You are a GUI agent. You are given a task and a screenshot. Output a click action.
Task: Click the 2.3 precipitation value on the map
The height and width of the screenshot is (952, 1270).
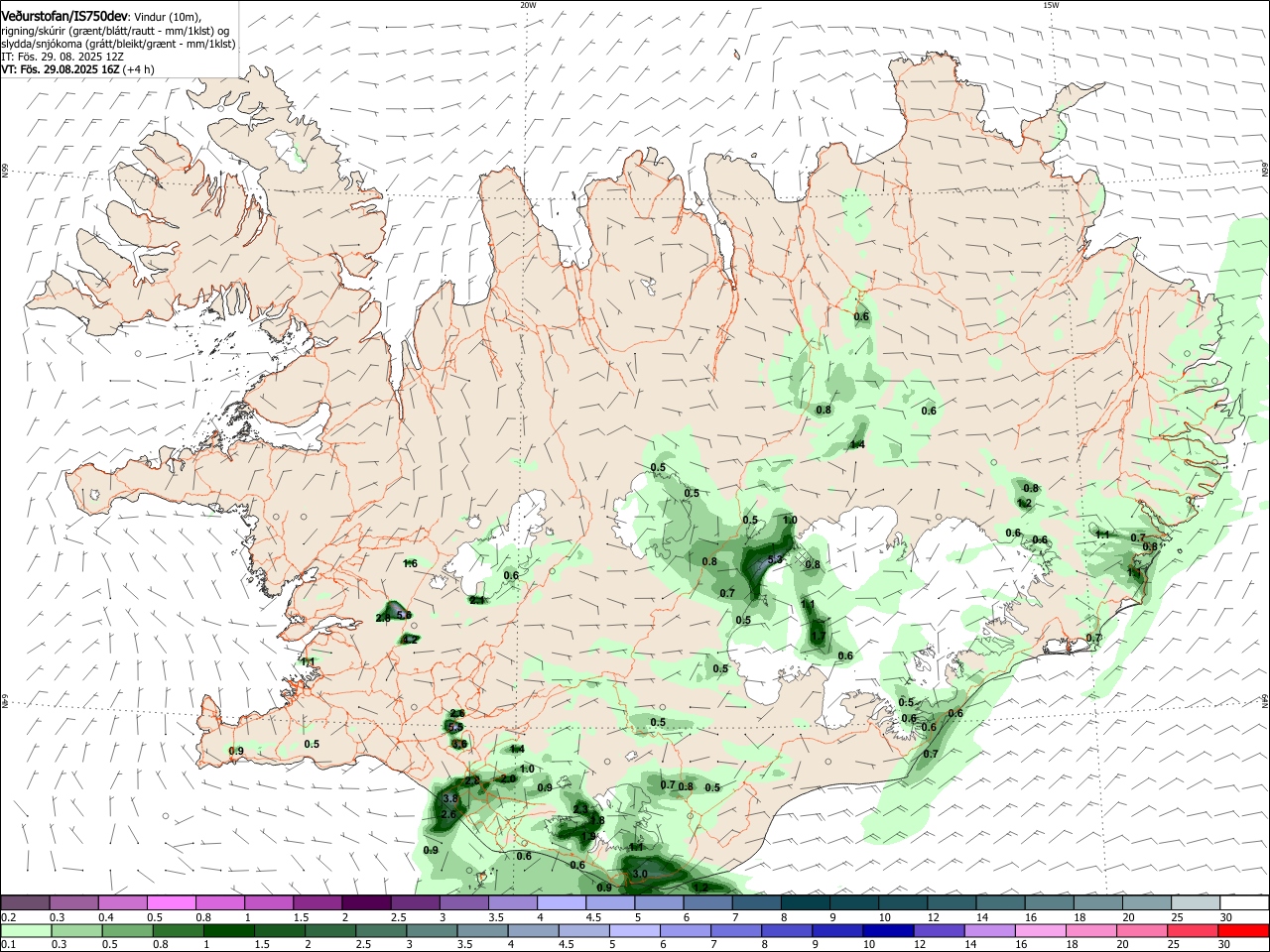tap(581, 809)
